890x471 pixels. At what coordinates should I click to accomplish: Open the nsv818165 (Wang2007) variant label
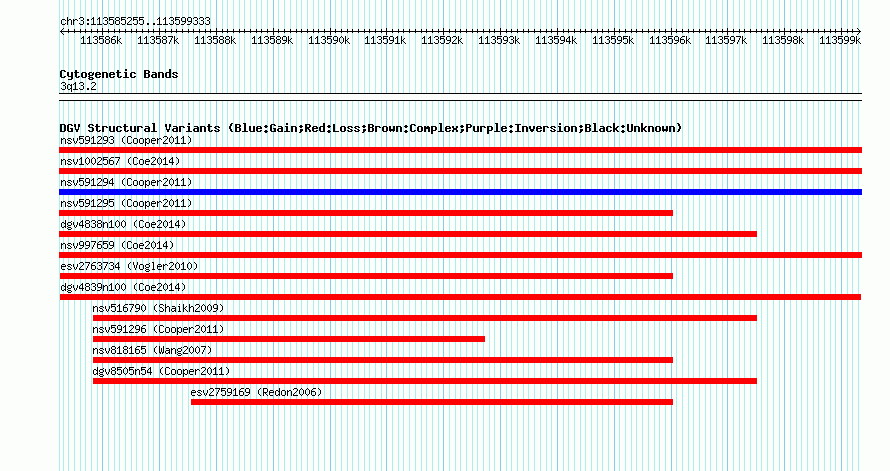(152, 350)
